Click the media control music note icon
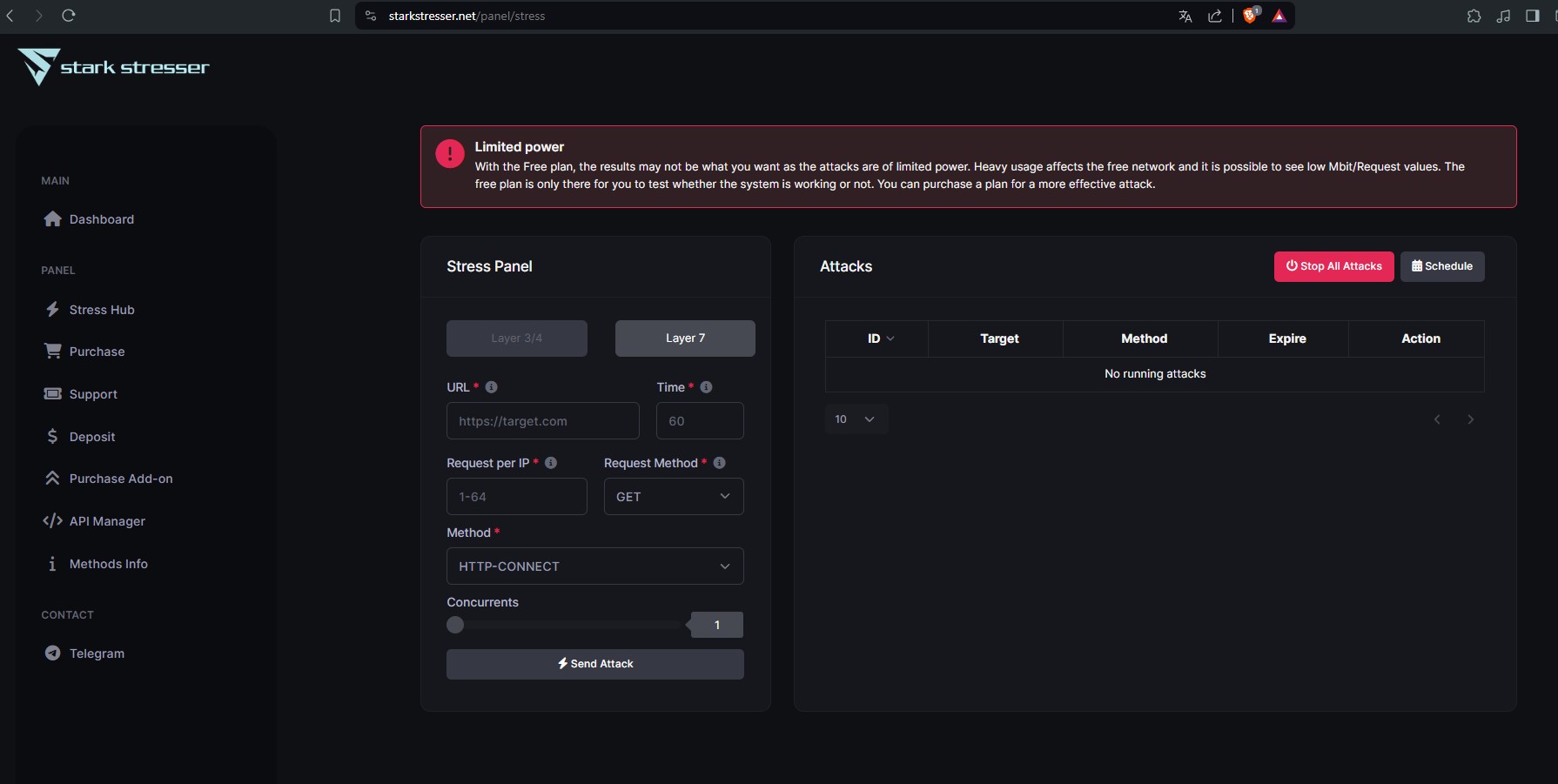 pyautogui.click(x=1503, y=16)
